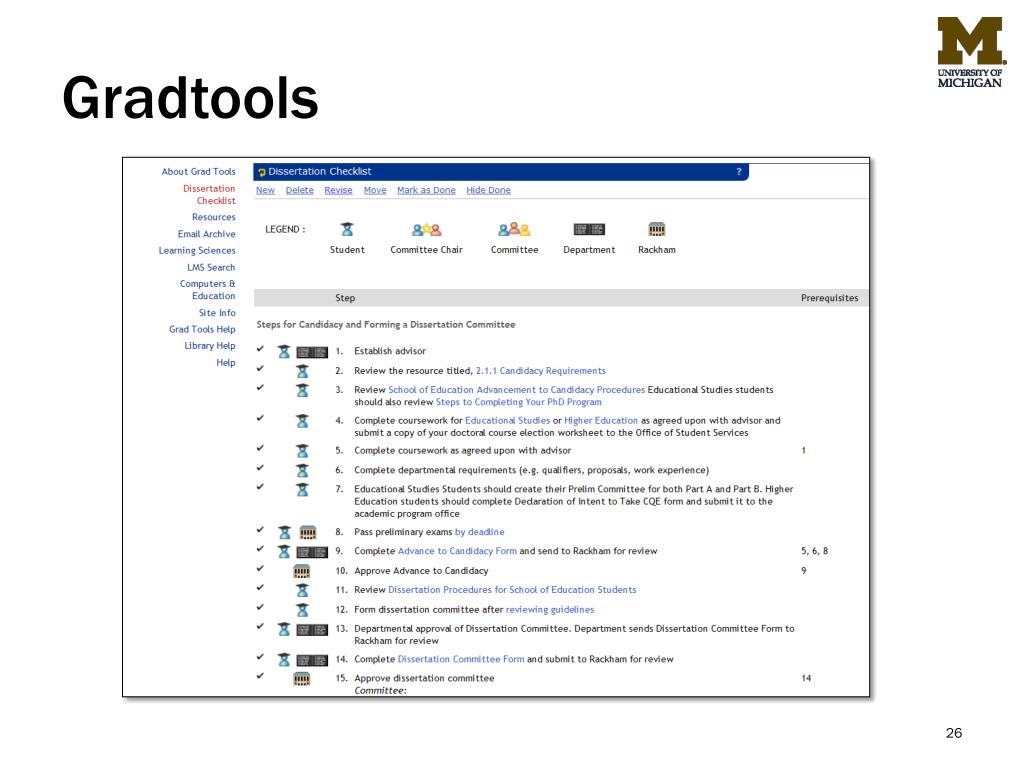Click the Move action link

coord(375,190)
